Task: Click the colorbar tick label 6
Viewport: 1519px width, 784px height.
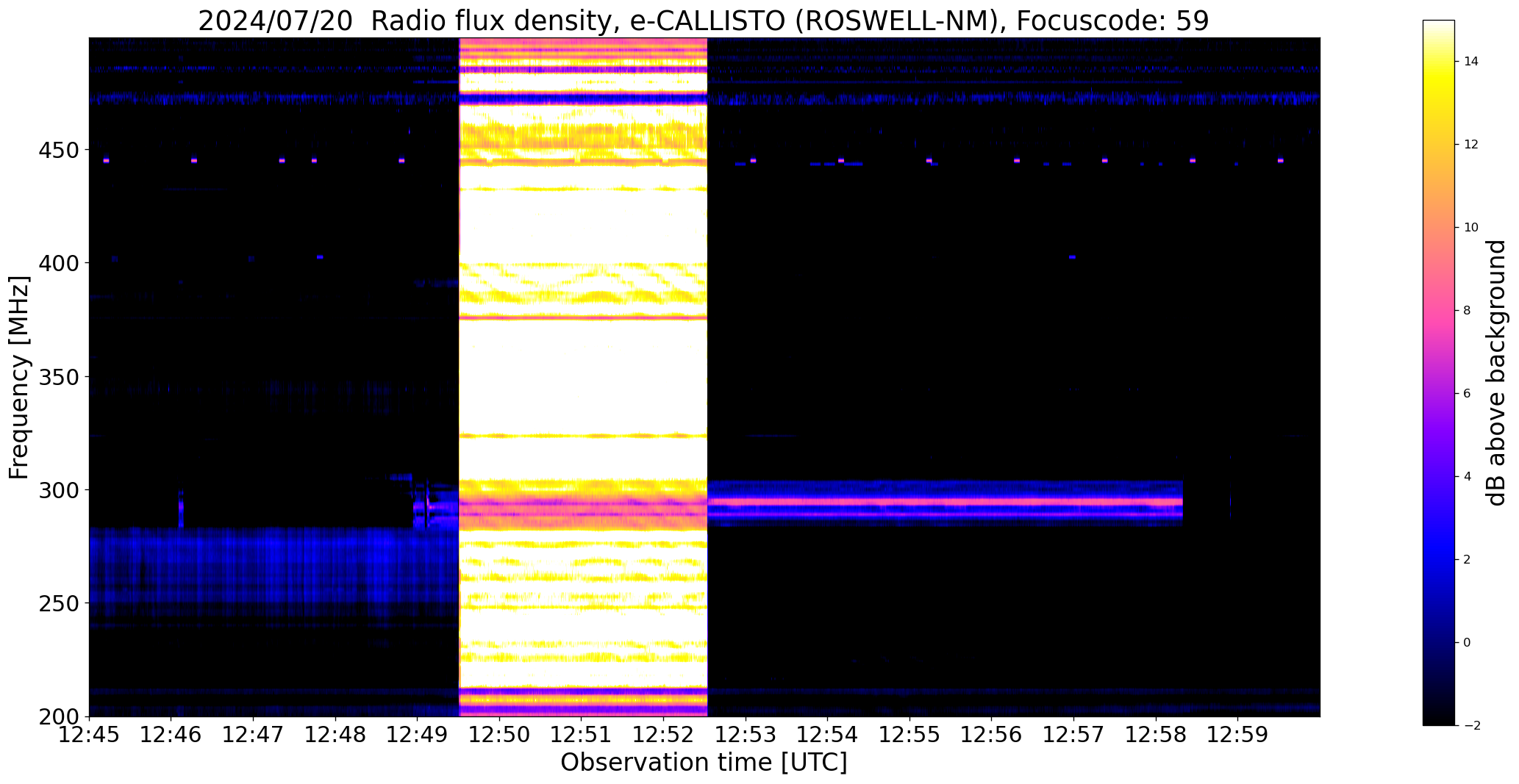Action: pyautogui.click(x=1468, y=394)
